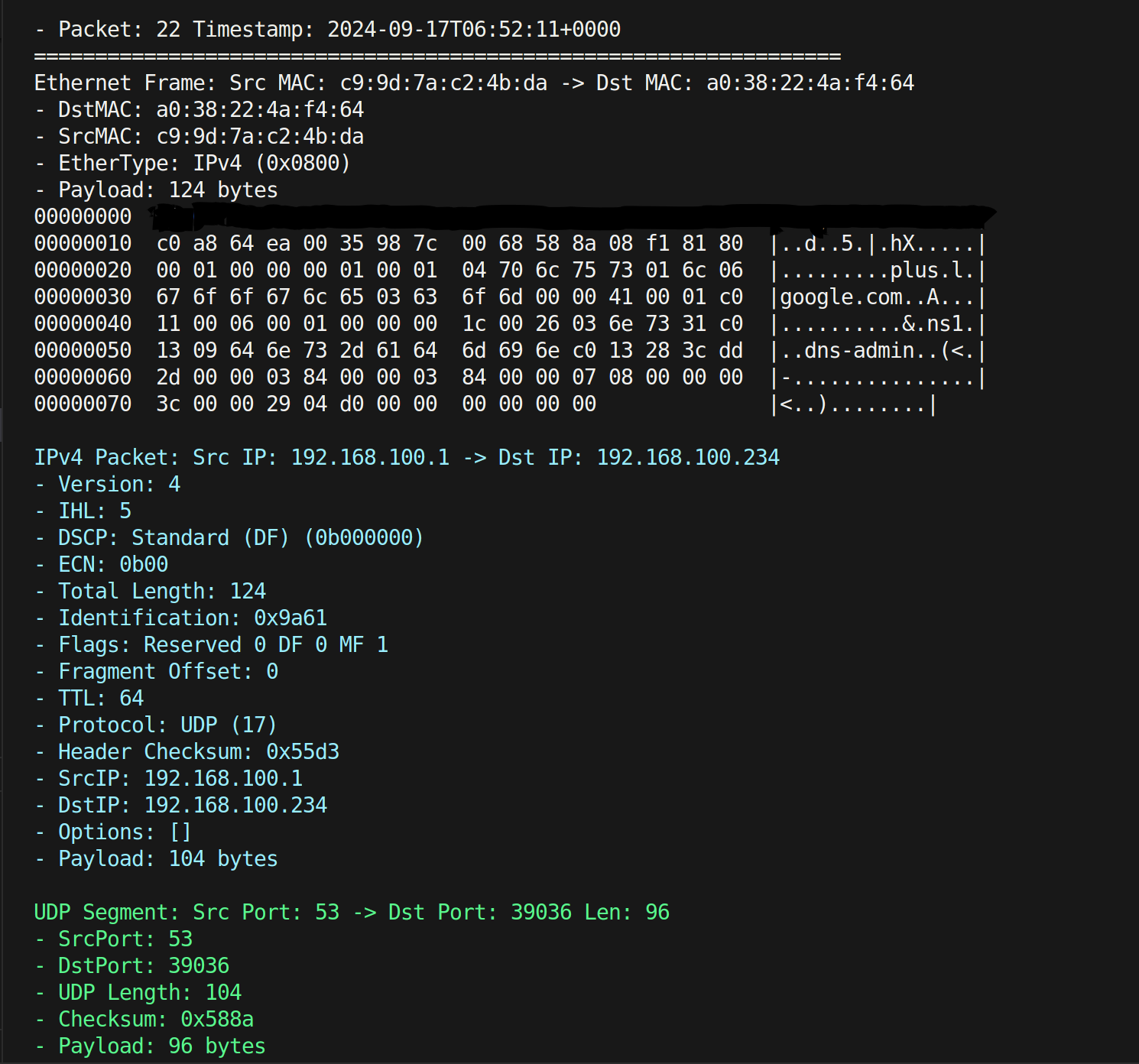Click the SrcPort: 53 line

pyautogui.click(x=114, y=939)
